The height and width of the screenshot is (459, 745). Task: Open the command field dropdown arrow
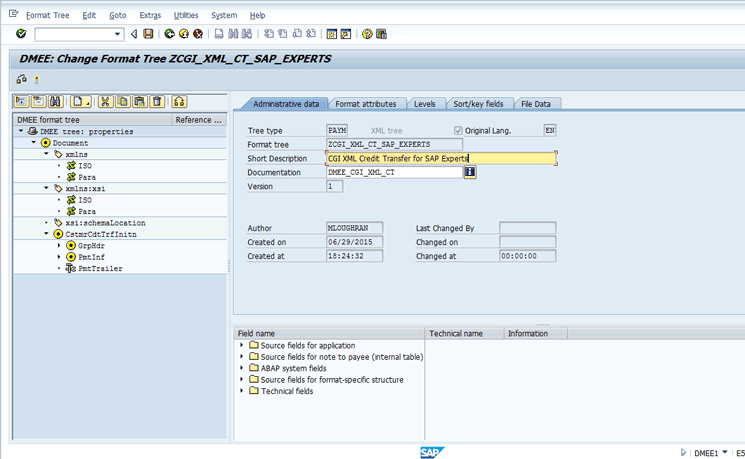coord(118,34)
